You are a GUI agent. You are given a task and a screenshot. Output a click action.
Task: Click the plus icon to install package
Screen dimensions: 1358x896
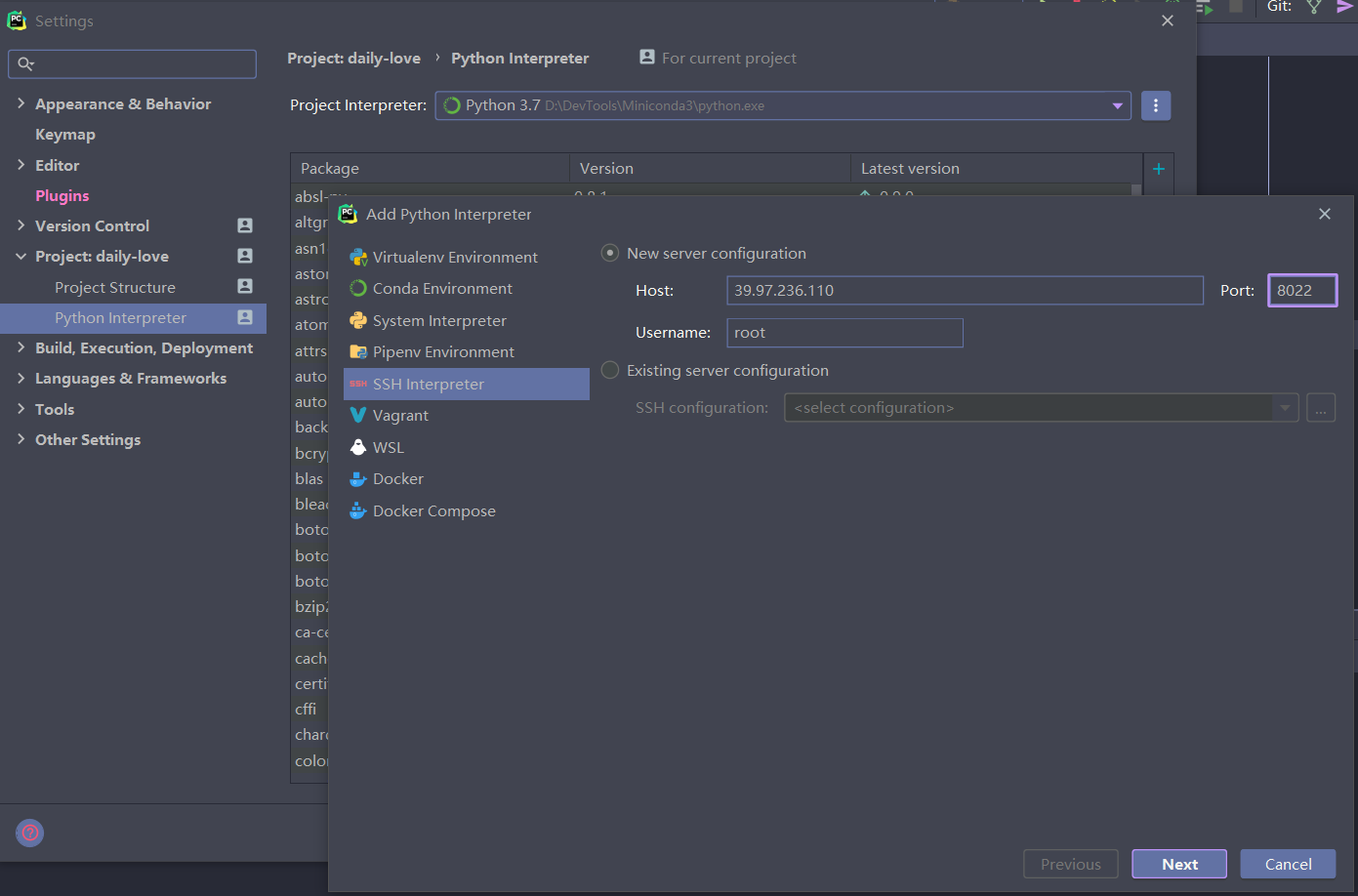[x=1159, y=169]
